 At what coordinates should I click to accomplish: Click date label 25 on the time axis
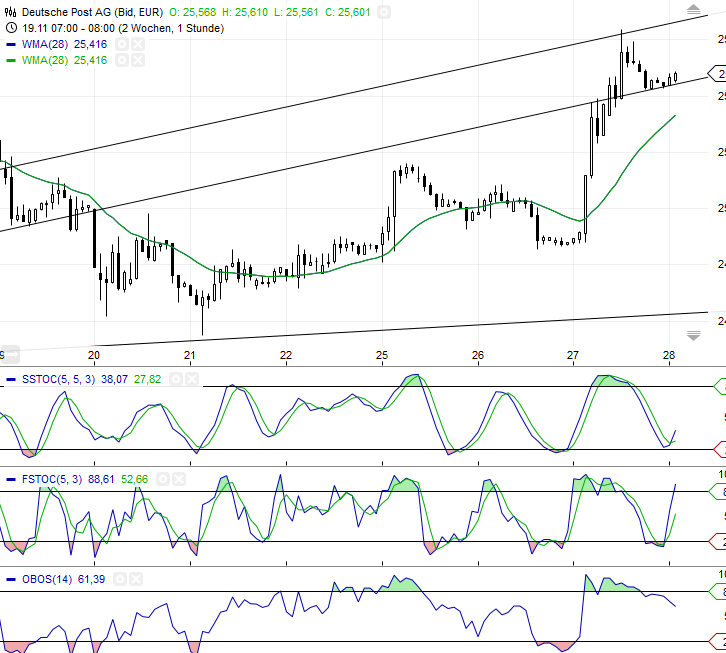(x=382, y=355)
